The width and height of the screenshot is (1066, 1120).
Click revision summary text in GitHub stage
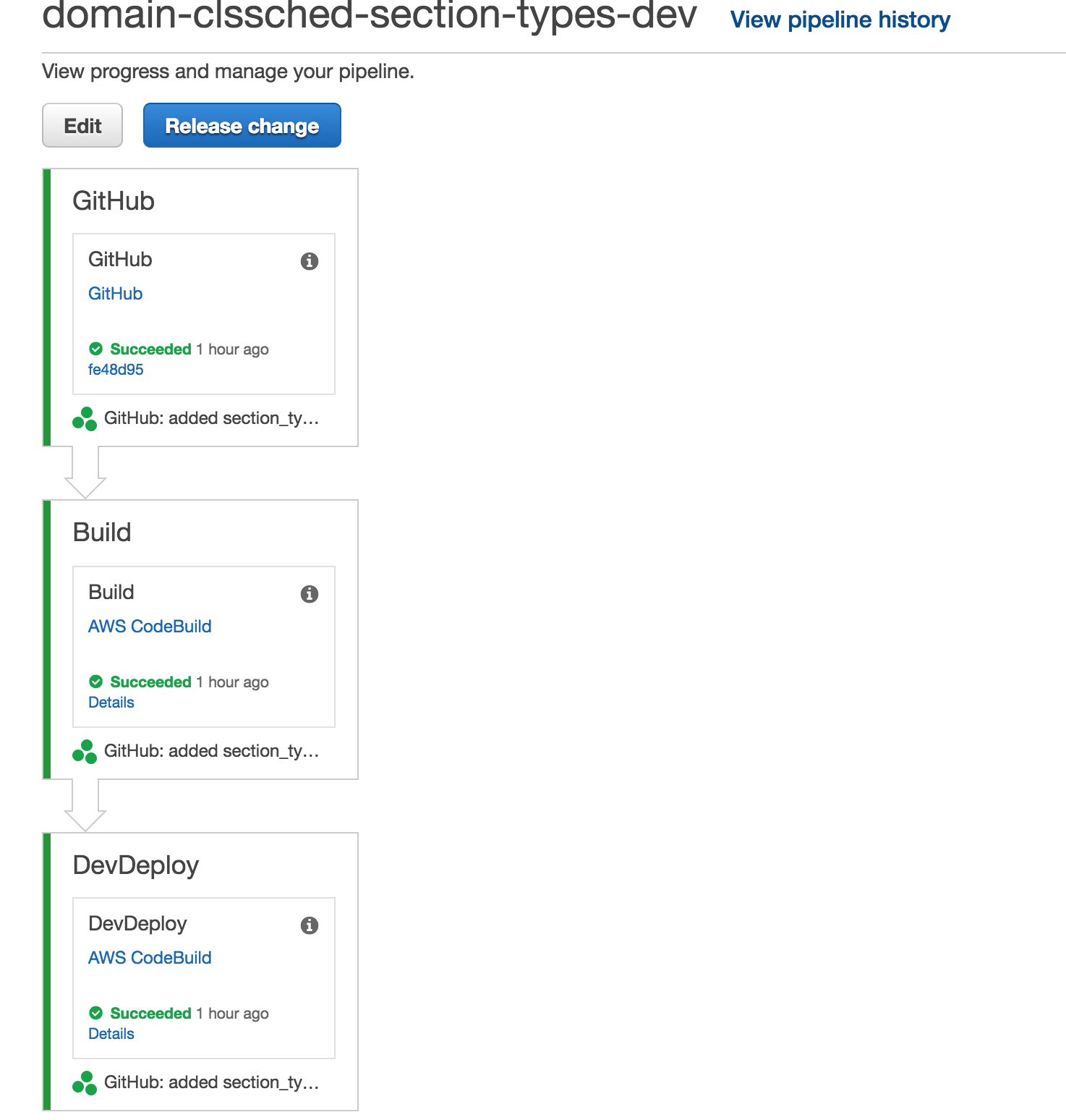211,418
